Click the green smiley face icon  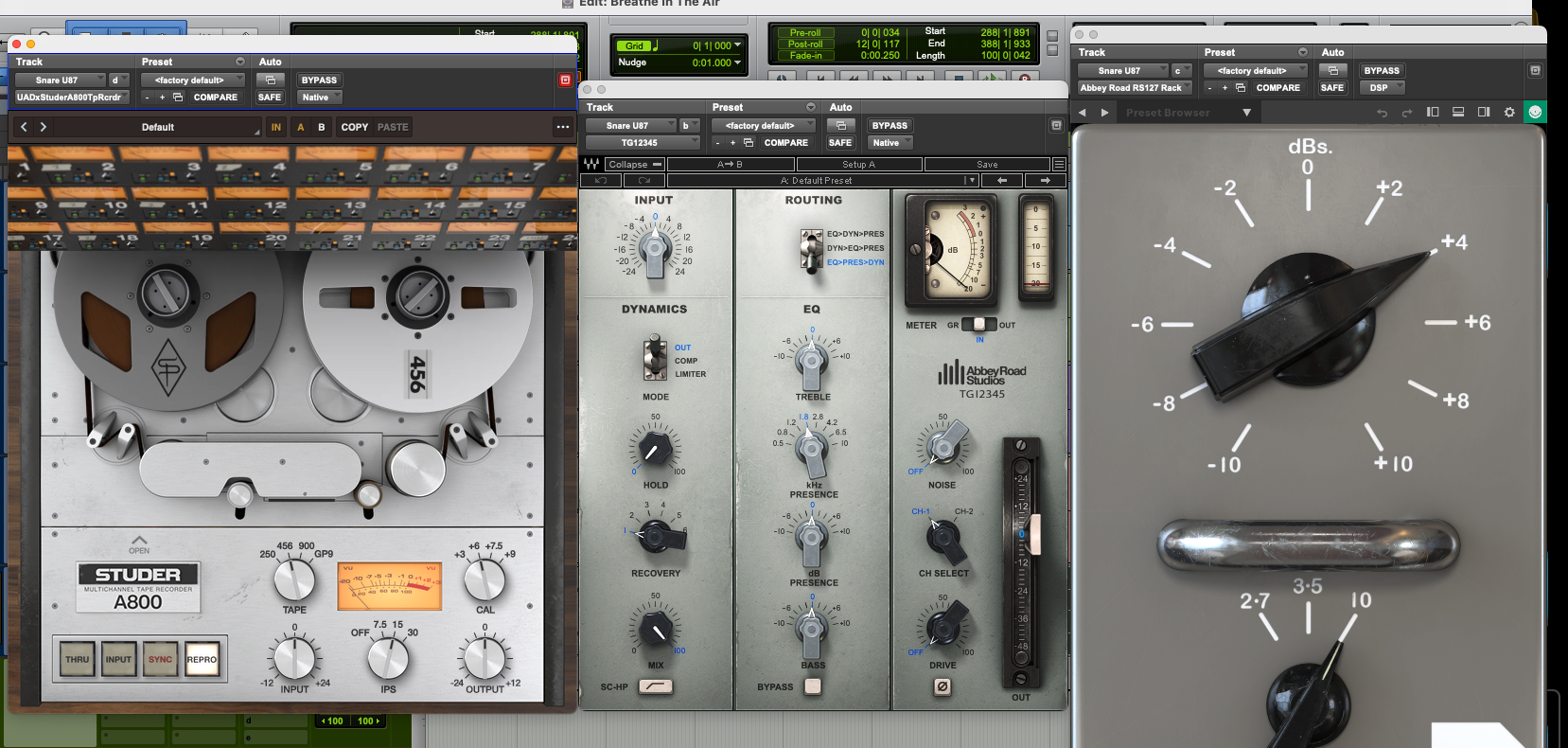1535,112
